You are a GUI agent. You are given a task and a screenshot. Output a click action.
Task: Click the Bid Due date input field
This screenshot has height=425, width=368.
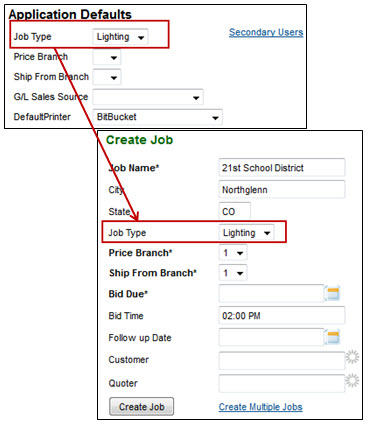[271, 294]
